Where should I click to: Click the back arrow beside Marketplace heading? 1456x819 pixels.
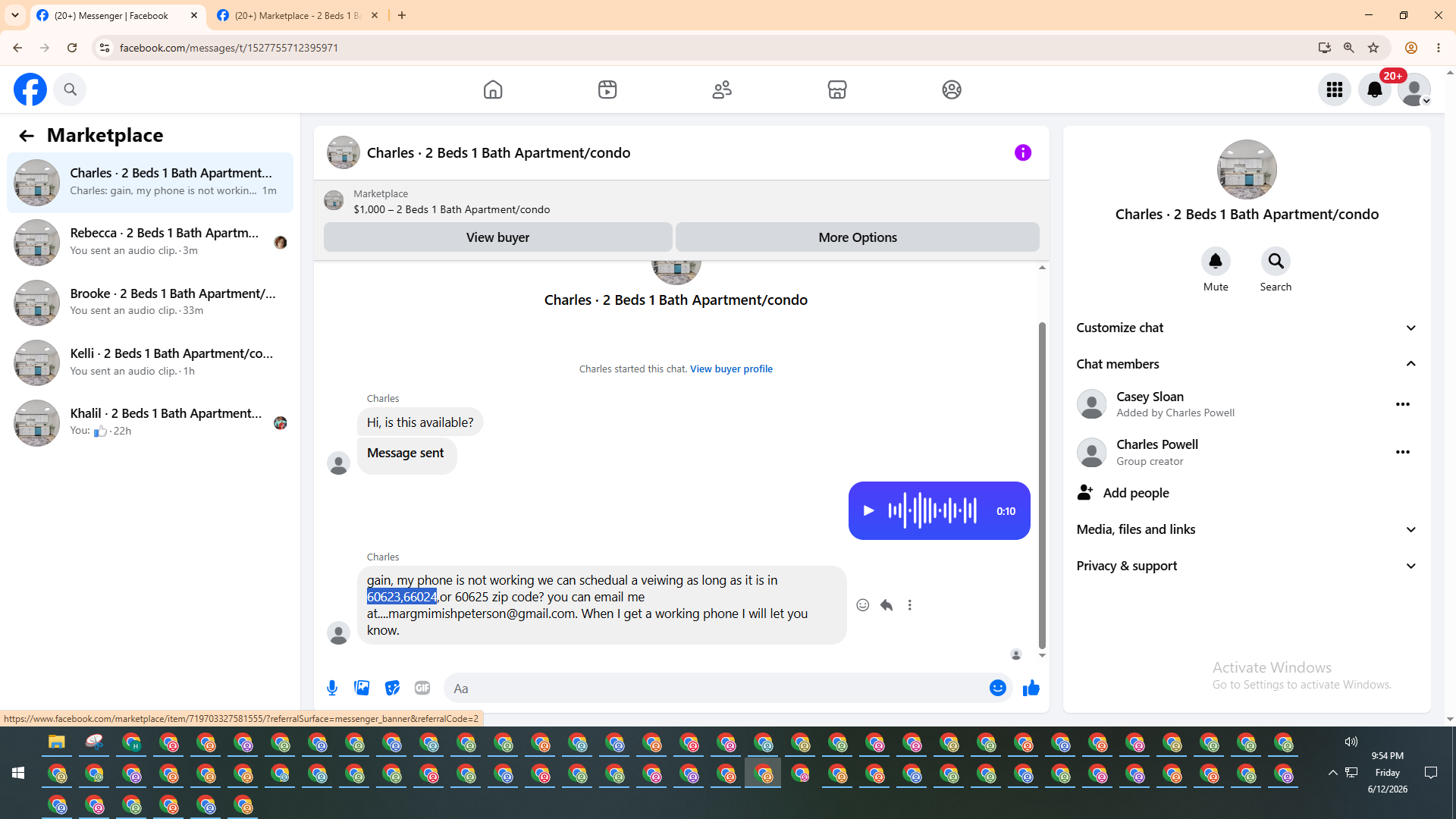click(27, 136)
